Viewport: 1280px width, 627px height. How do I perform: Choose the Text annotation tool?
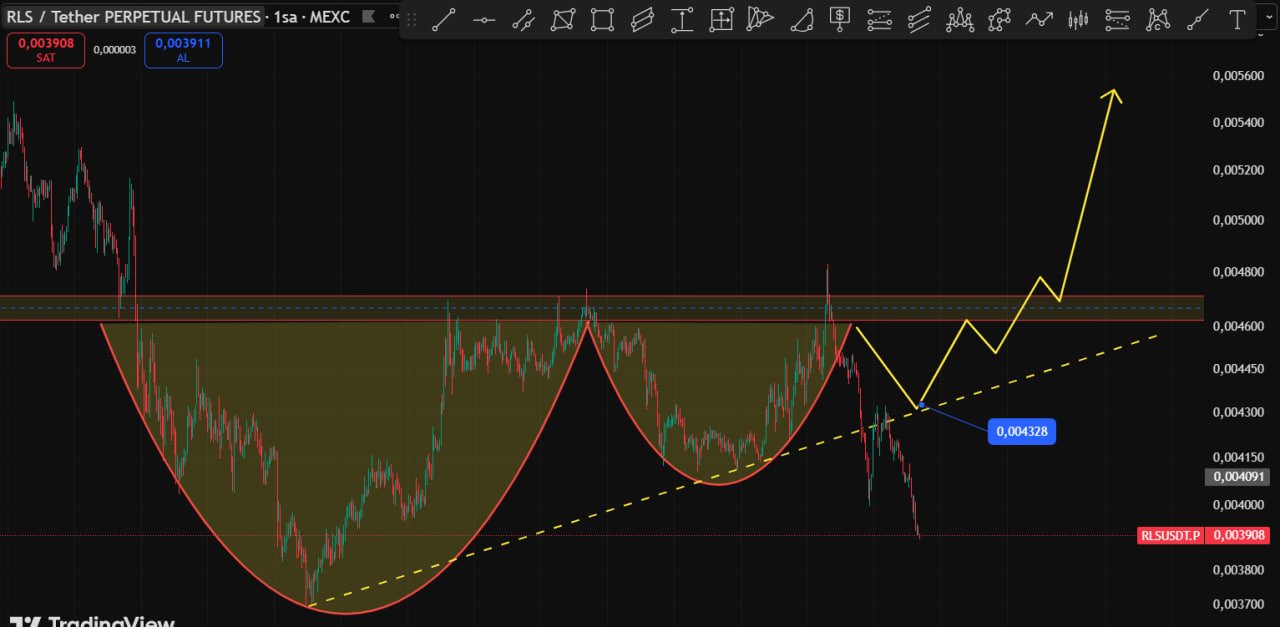click(1237, 19)
